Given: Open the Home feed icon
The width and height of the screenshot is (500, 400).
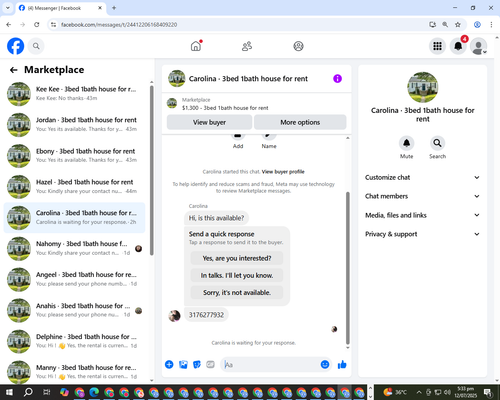Looking at the screenshot, I should 196,46.
